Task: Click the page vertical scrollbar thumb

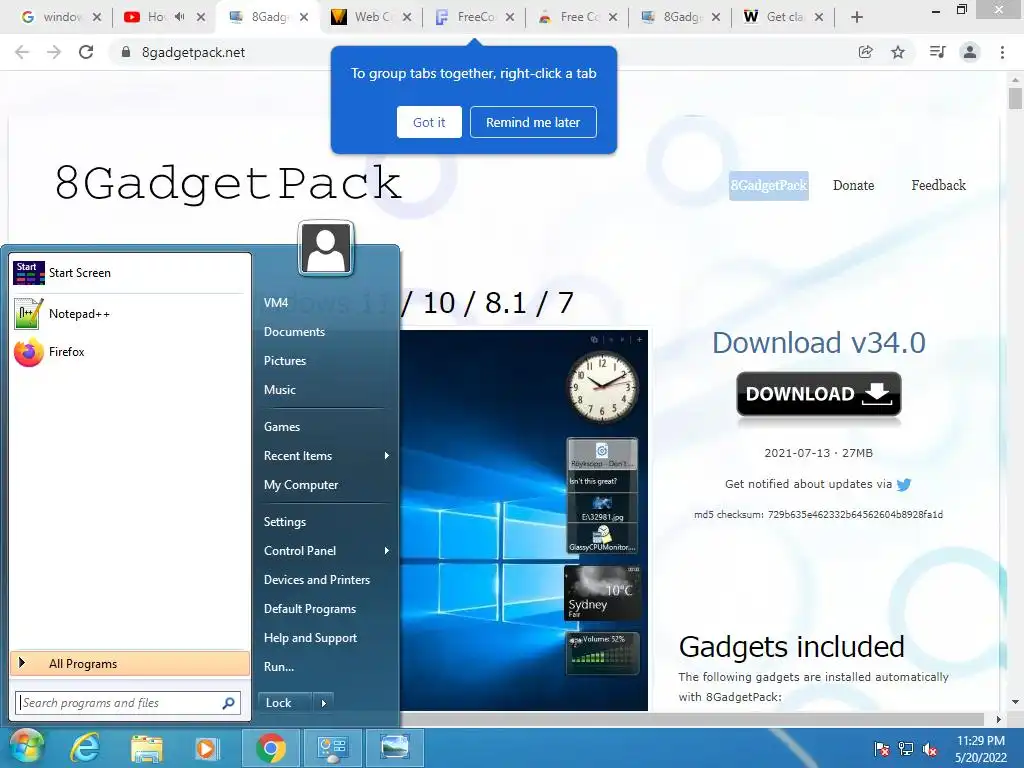Action: 1015,98
